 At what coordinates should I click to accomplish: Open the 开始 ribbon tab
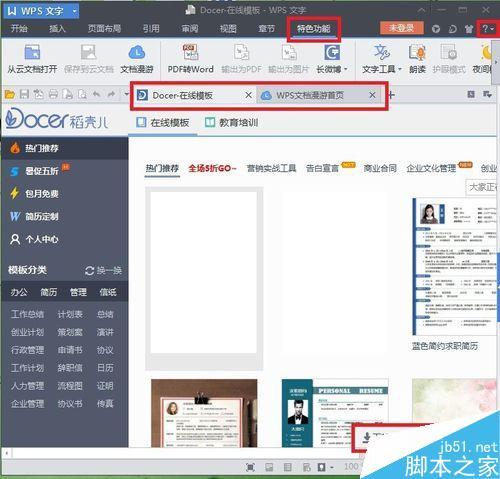pos(19,29)
